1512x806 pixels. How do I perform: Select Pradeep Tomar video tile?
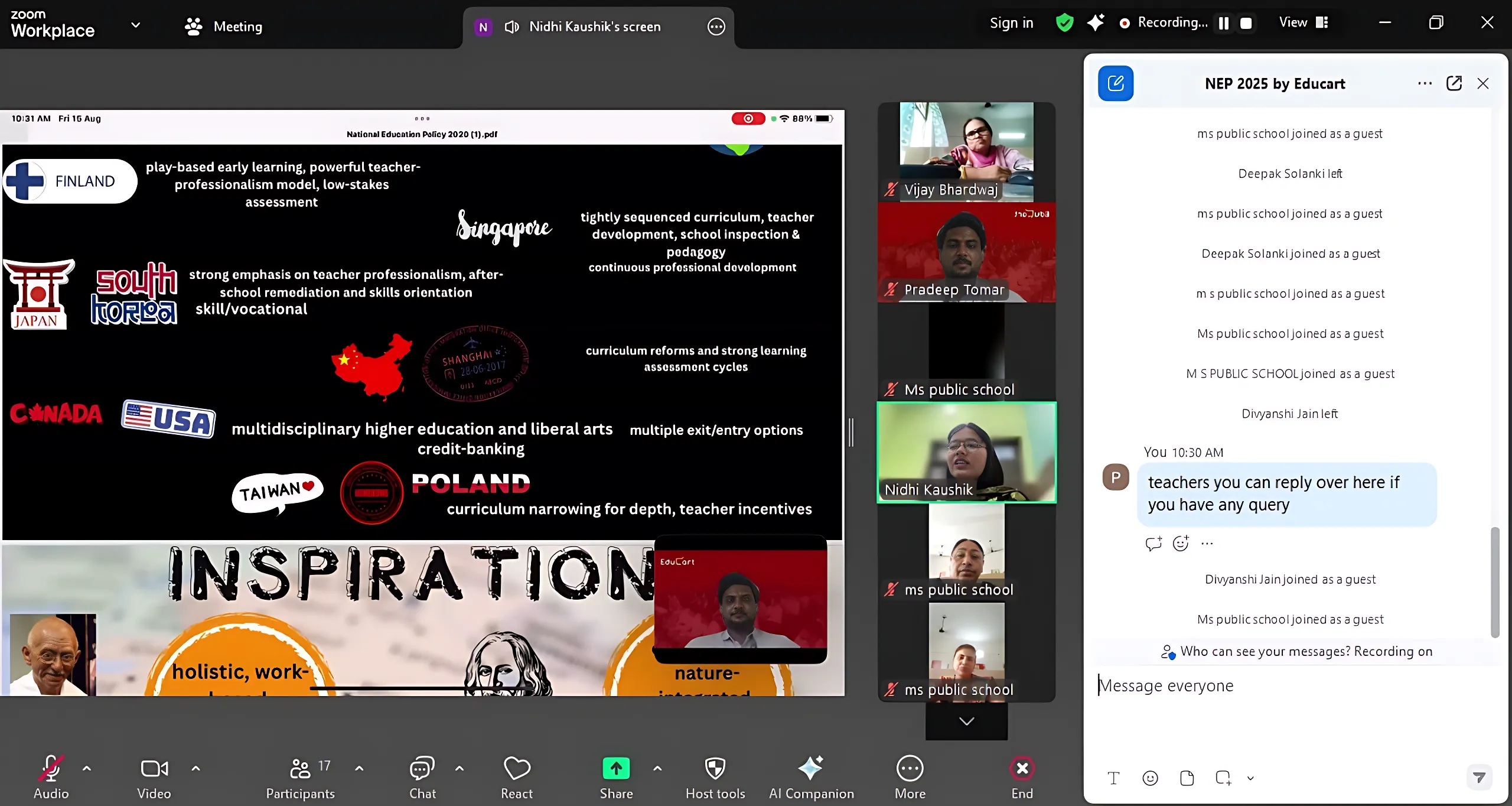pos(966,252)
